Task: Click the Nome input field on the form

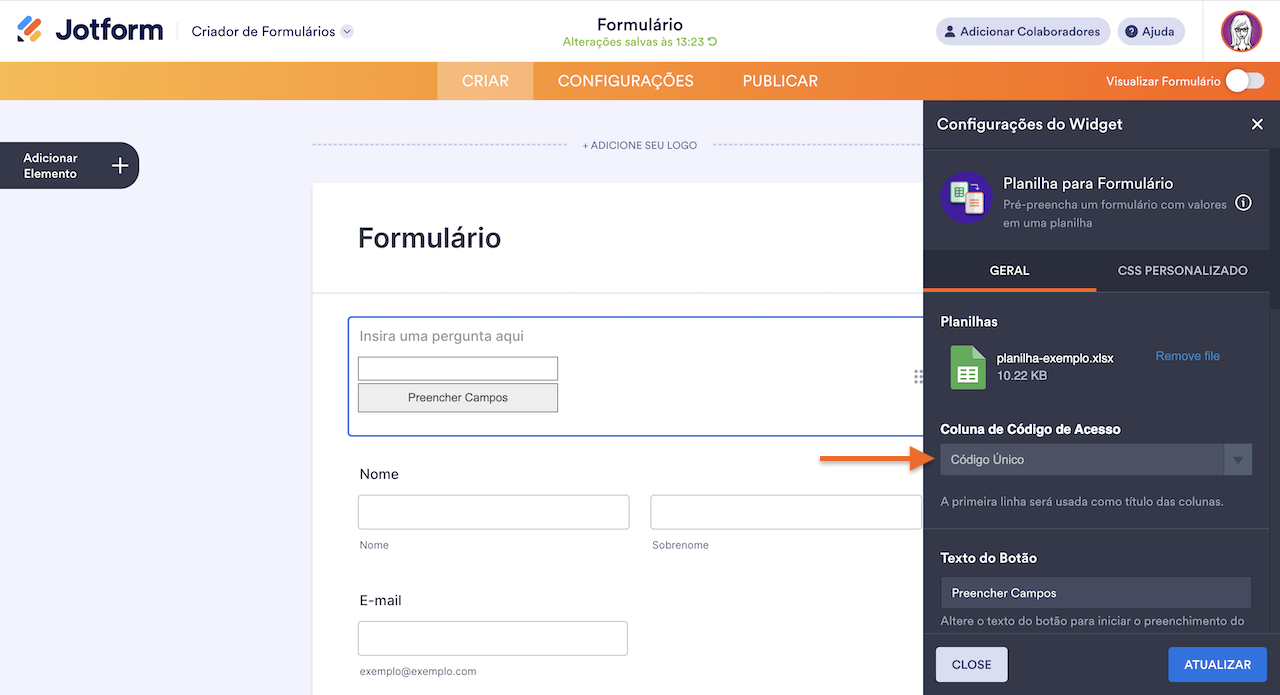Action: 493,511
